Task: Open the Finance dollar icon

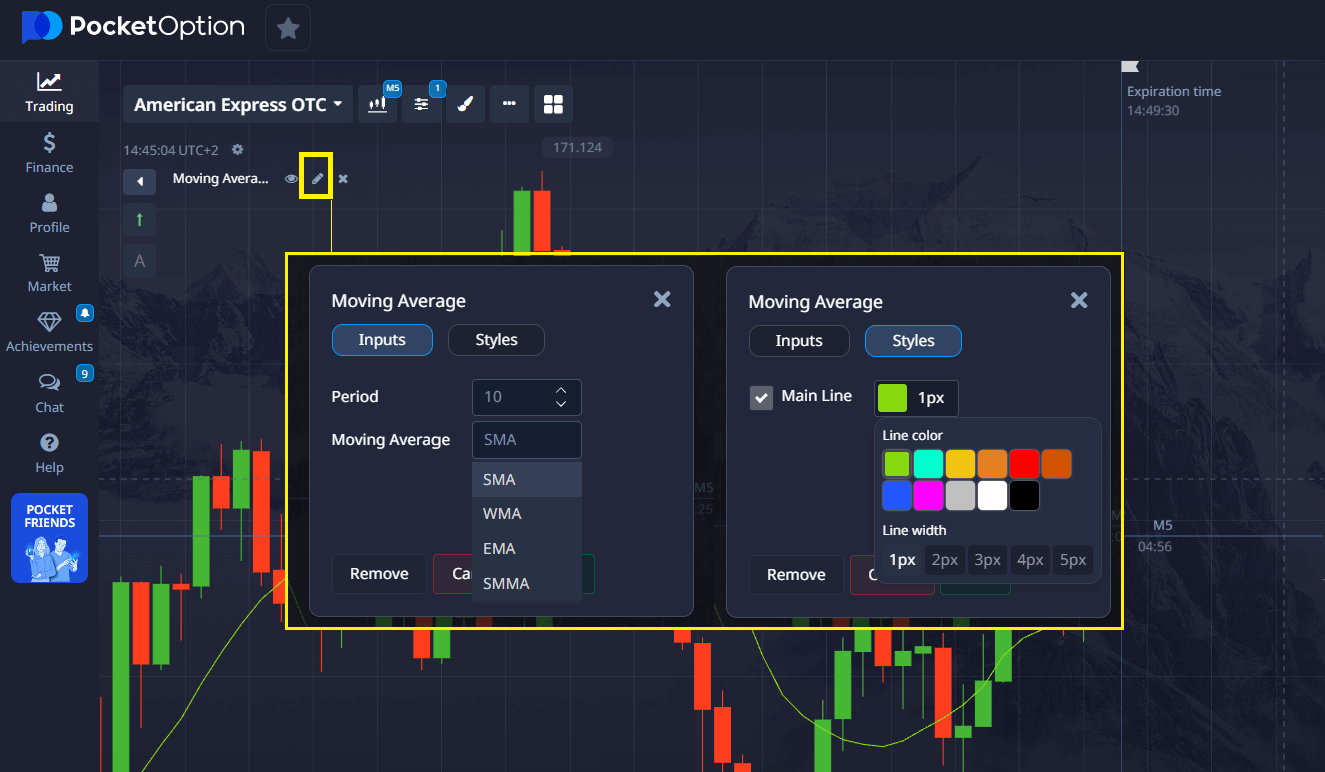Action: 49,143
